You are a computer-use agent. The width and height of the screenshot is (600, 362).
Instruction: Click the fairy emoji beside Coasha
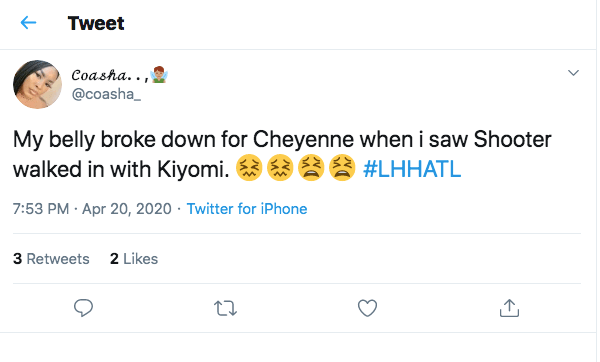tap(159, 75)
